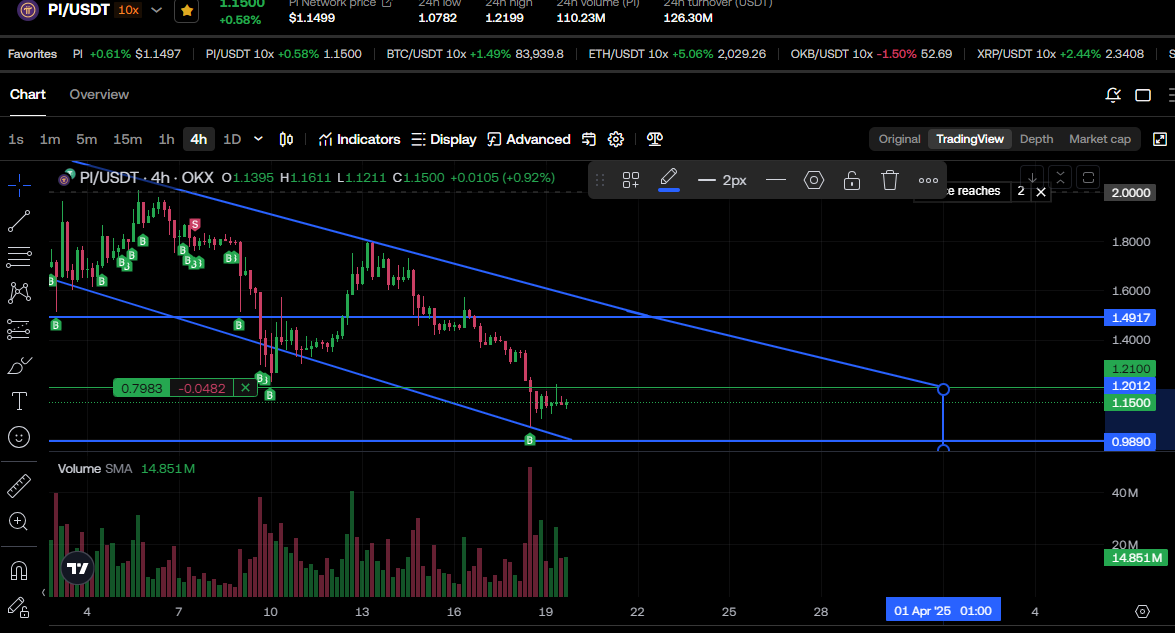Switch to the Overview tab

99,94
